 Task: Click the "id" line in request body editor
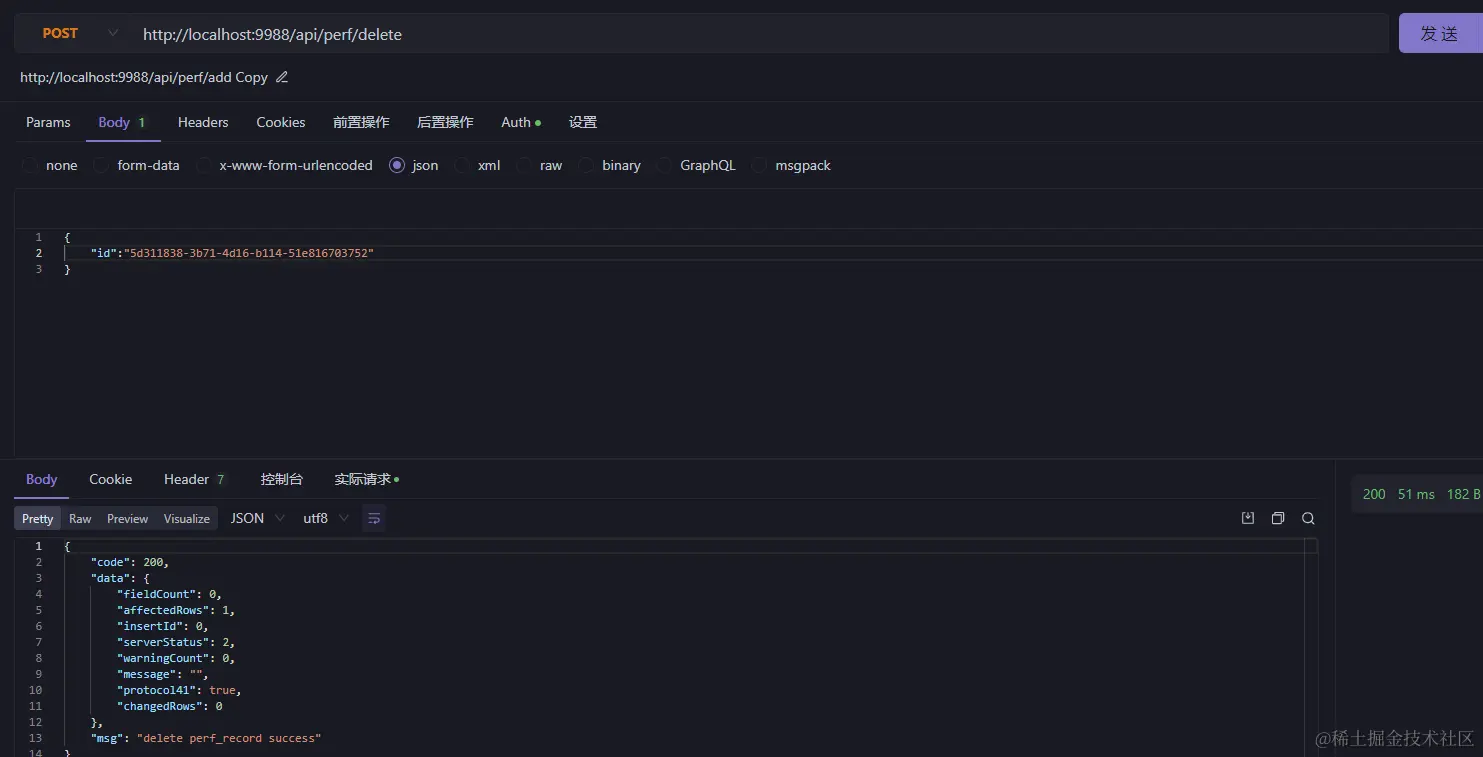click(232, 253)
